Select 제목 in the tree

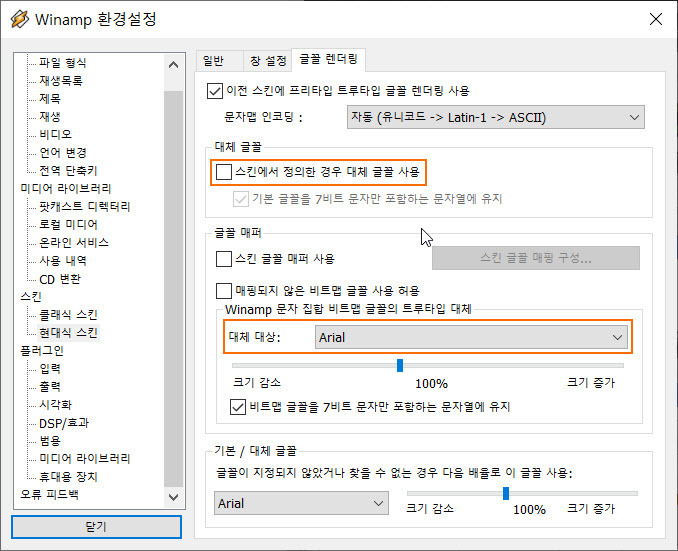[50, 99]
